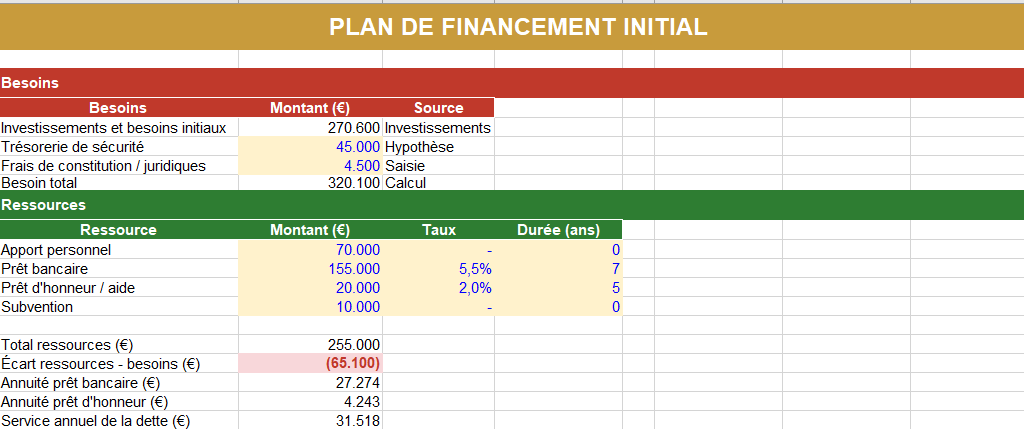The width and height of the screenshot is (1024, 429).
Task: Click the 320.100 total cell
Action: [x=310, y=182]
